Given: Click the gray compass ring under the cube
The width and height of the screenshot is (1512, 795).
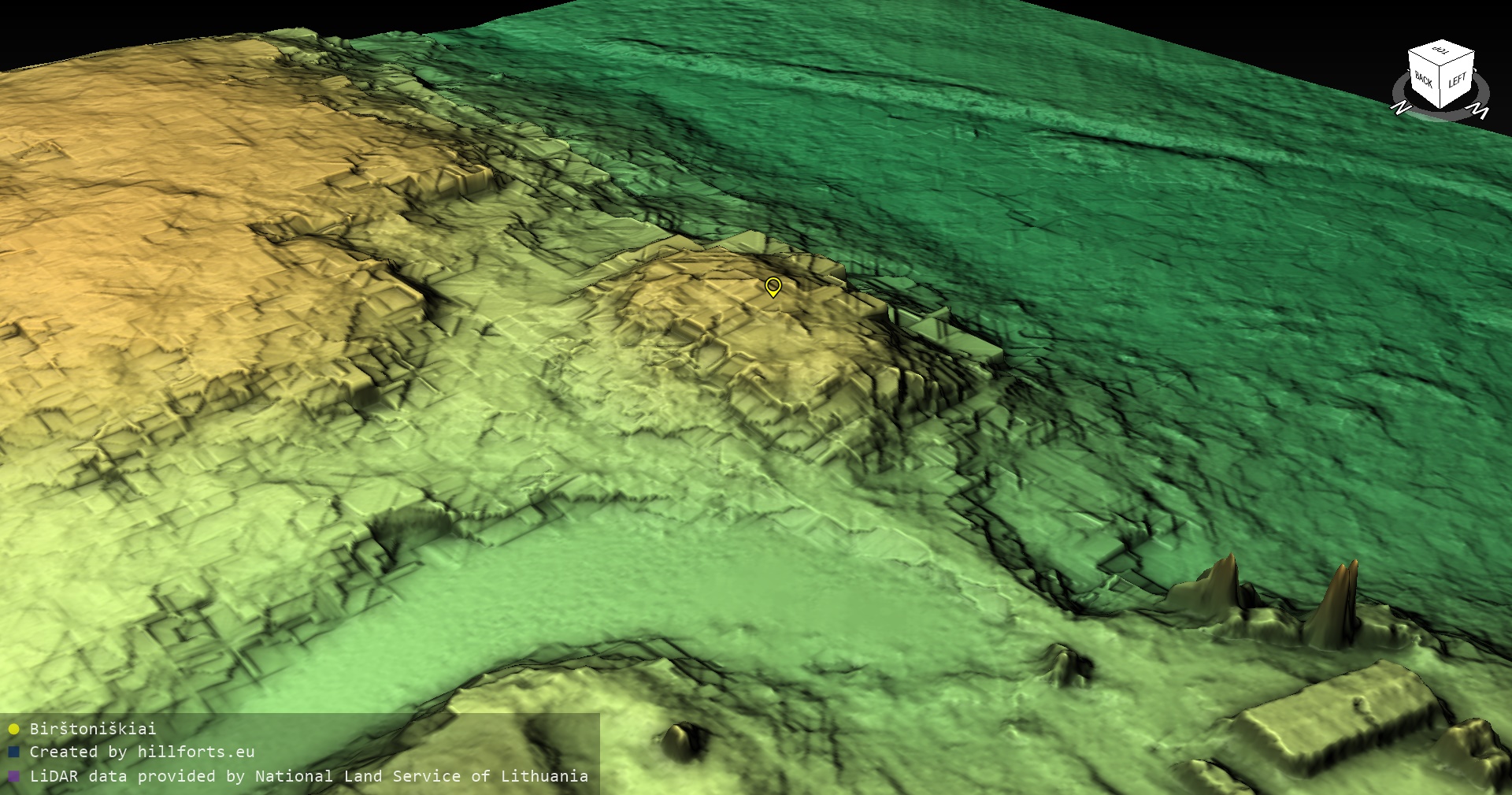Looking at the screenshot, I should (1440, 115).
